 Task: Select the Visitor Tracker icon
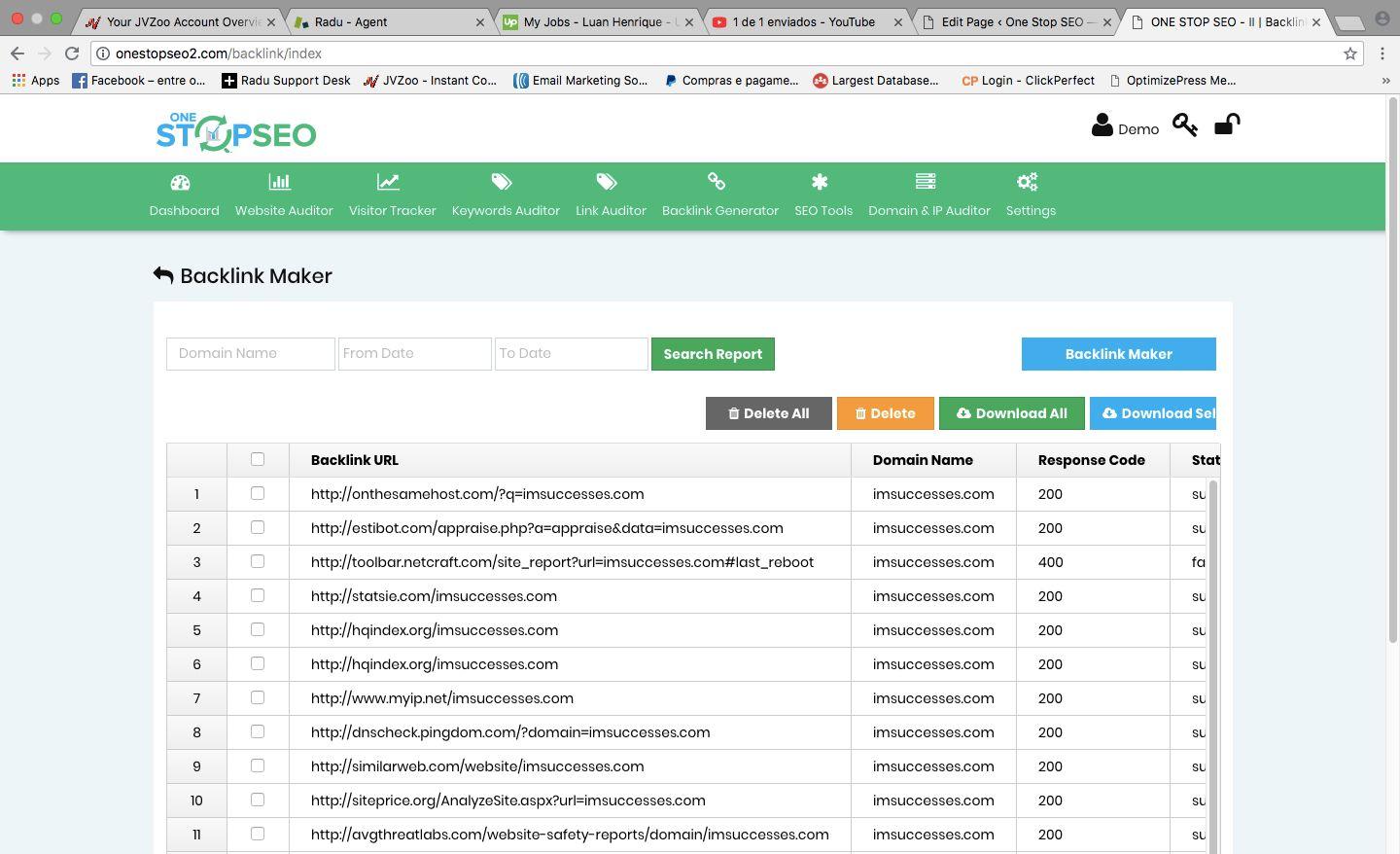[x=388, y=181]
